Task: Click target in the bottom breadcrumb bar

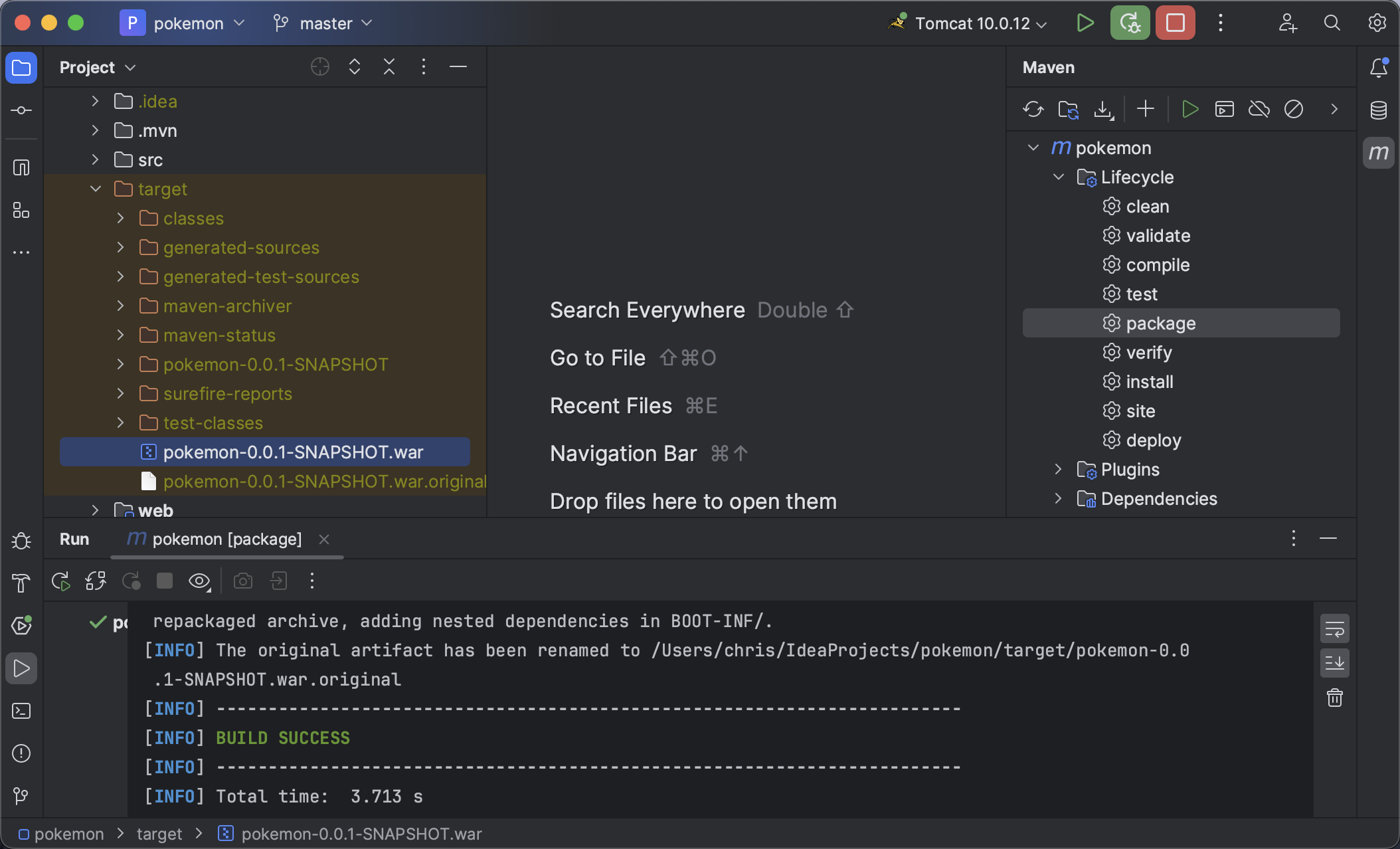Action: coord(159,834)
